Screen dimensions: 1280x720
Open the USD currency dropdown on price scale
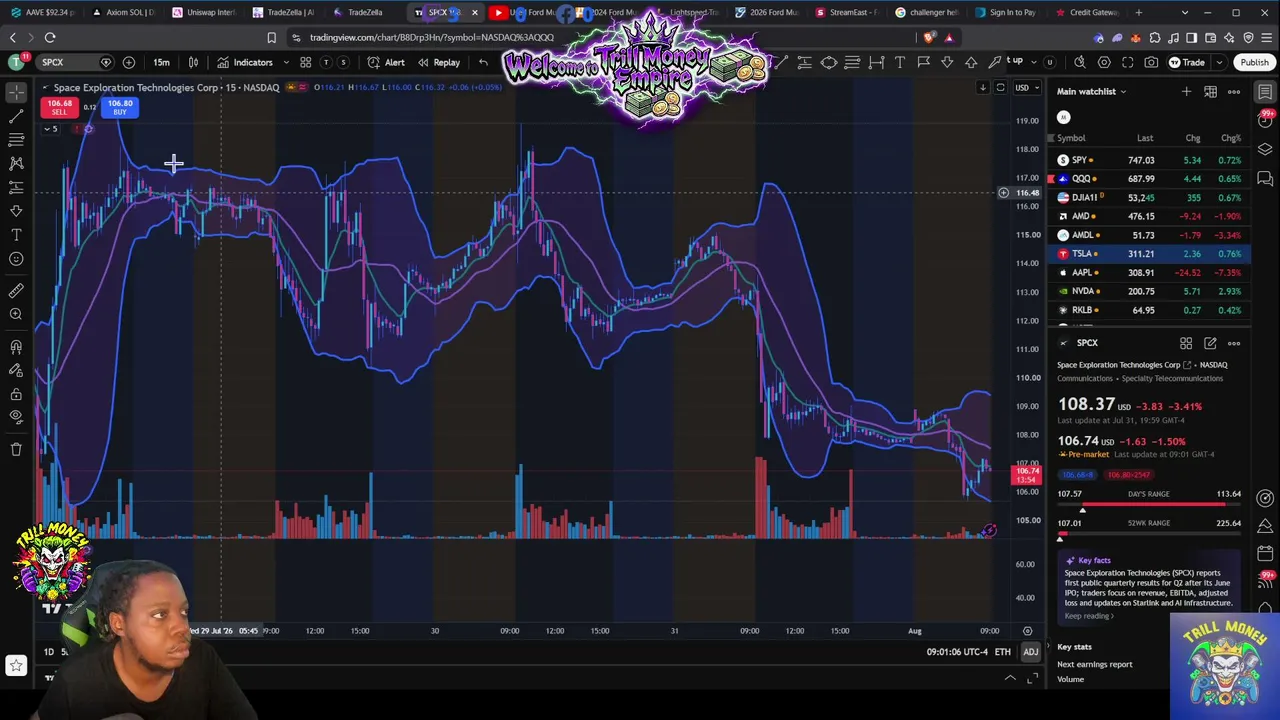1025,88
